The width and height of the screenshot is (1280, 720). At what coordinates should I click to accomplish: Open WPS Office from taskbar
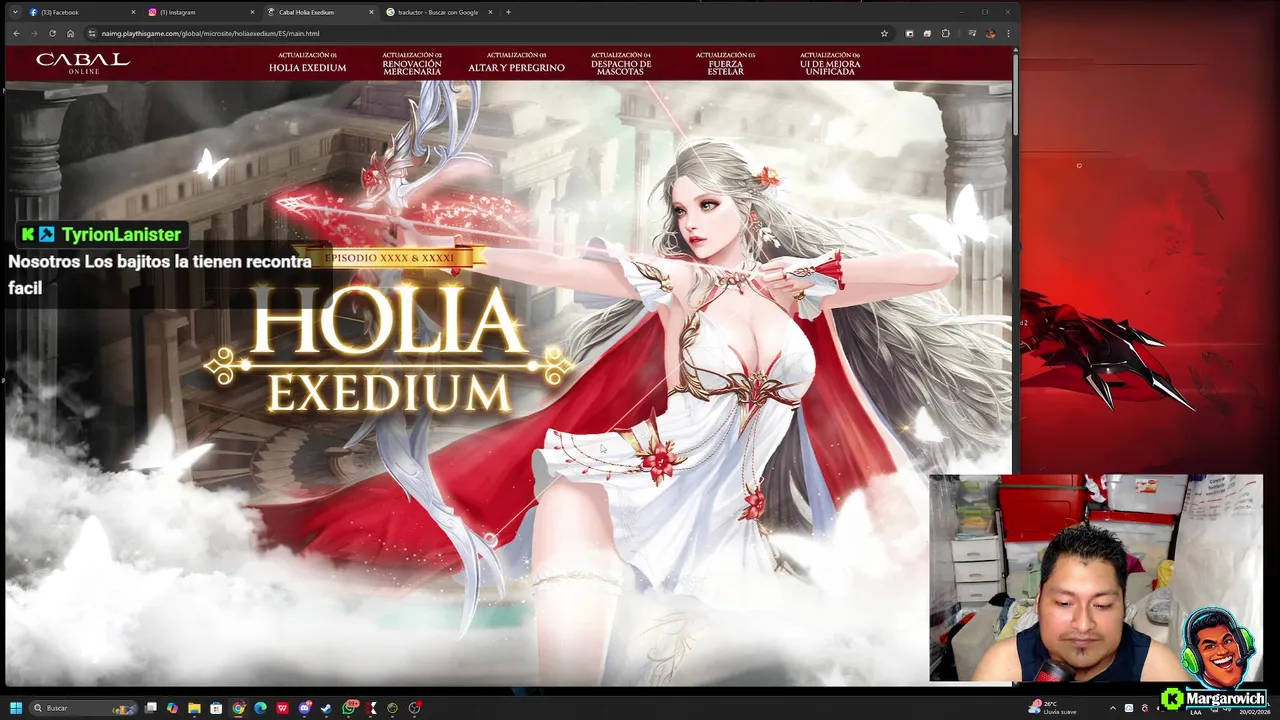point(282,708)
